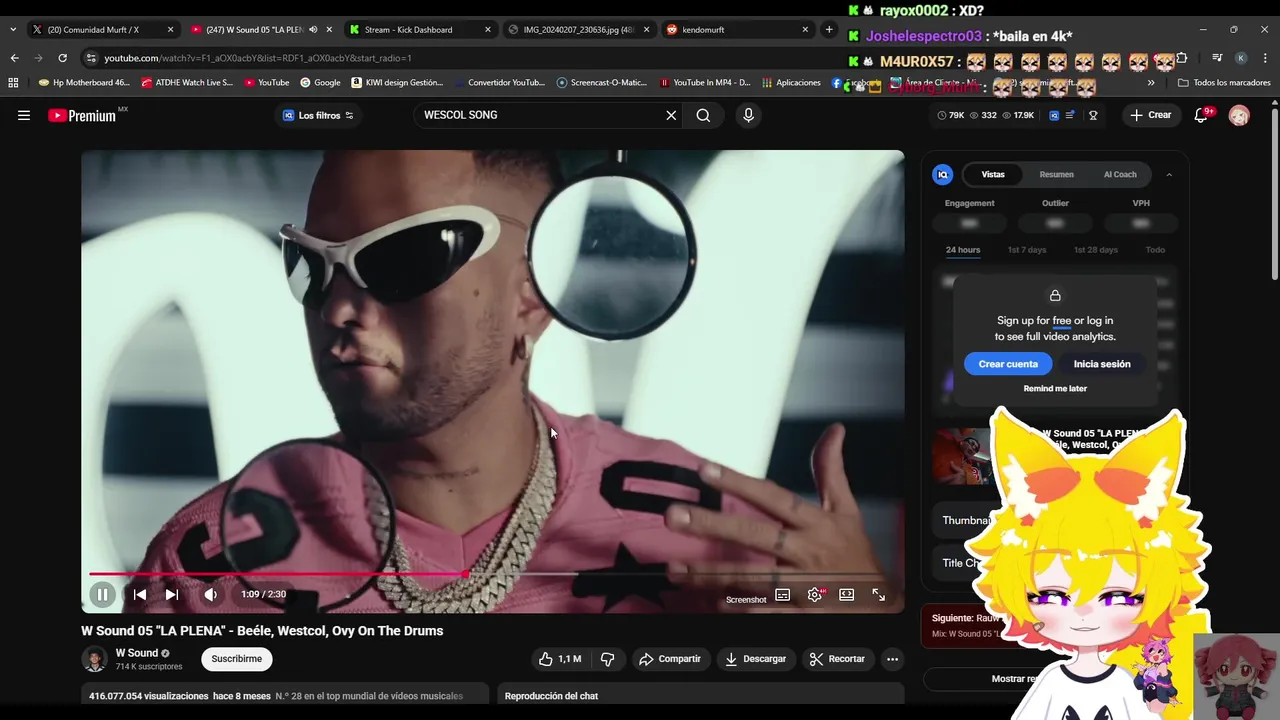The width and height of the screenshot is (1280, 720).
Task: Open the W Sound channel name link
Action: pyautogui.click(x=137, y=653)
